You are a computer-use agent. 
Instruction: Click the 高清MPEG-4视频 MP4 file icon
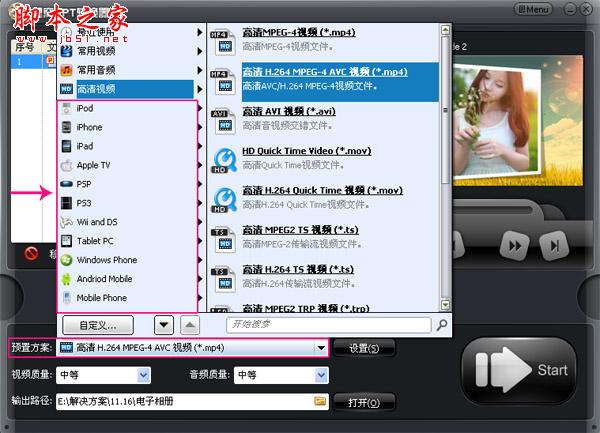click(223, 42)
